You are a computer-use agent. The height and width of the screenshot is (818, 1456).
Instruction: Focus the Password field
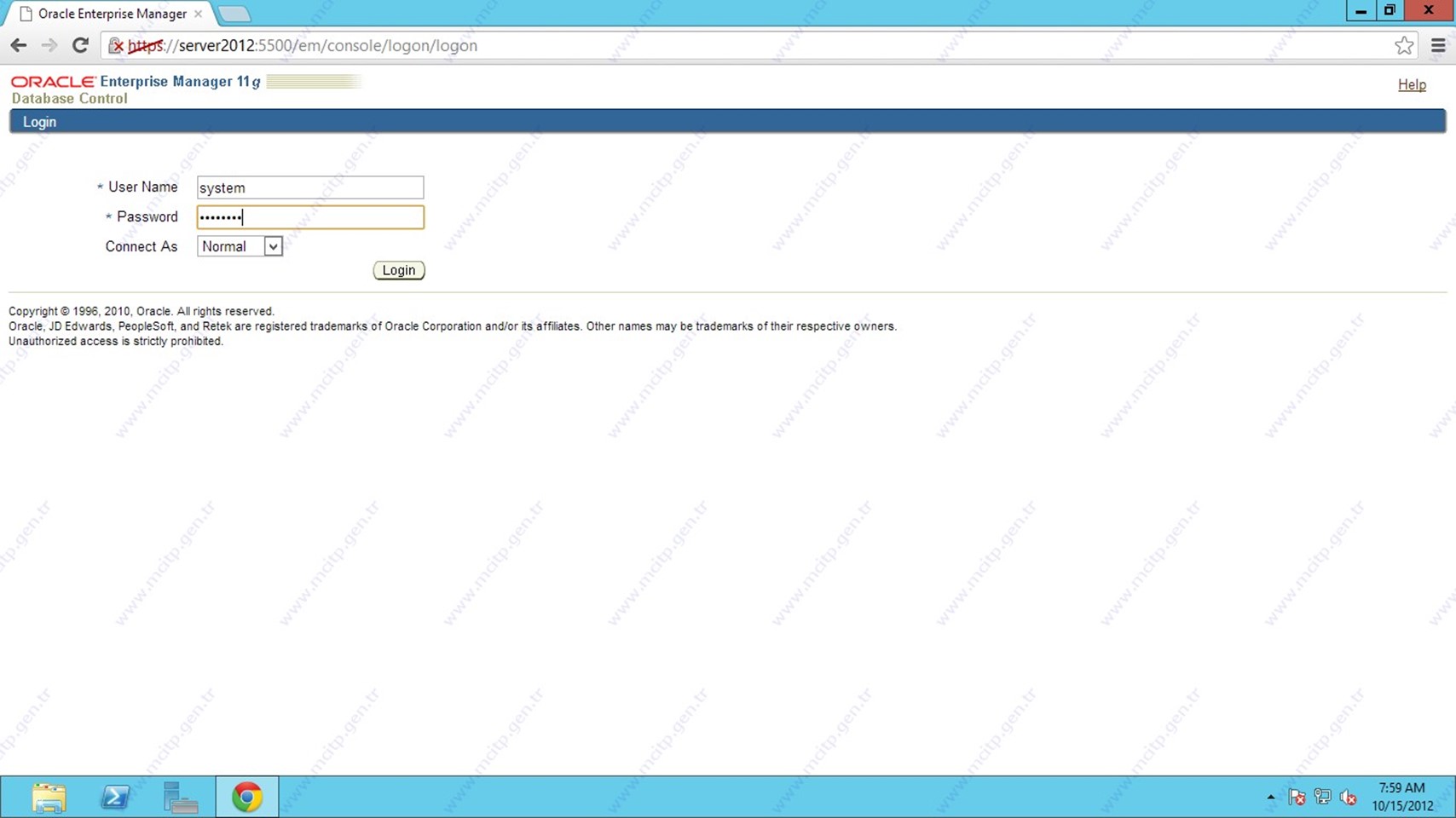310,217
